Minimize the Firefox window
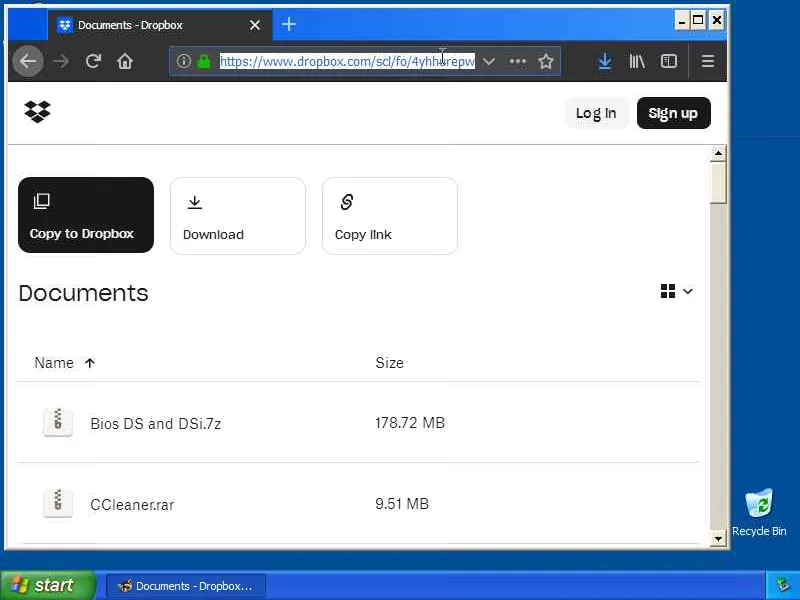The height and width of the screenshot is (600, 800). click(x=682, y=21)
